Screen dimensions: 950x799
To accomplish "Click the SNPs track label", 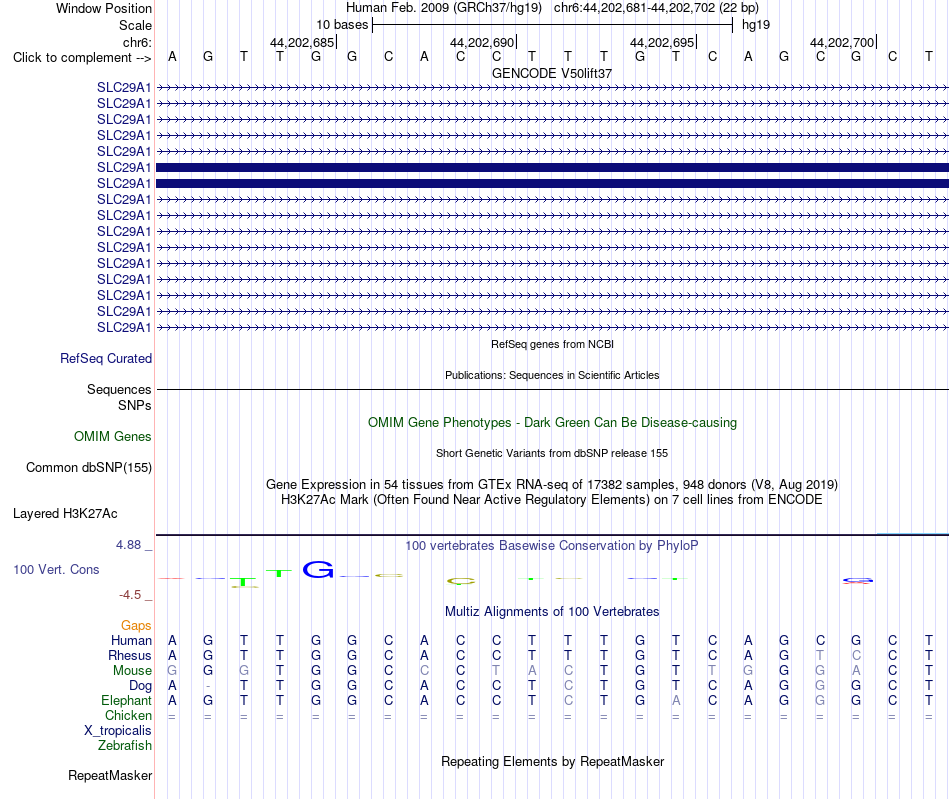I will point(135,405).
